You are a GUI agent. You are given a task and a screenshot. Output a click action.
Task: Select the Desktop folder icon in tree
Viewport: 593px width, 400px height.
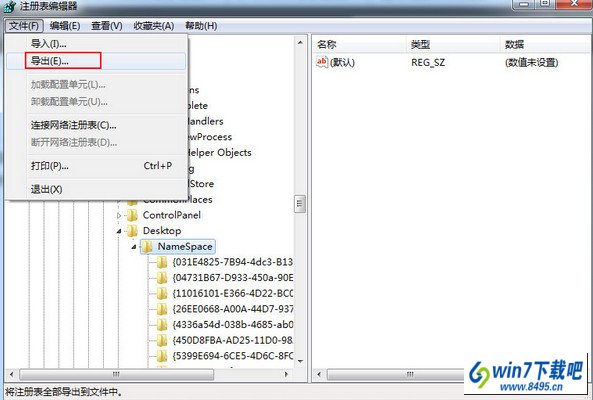click(132, 231)
